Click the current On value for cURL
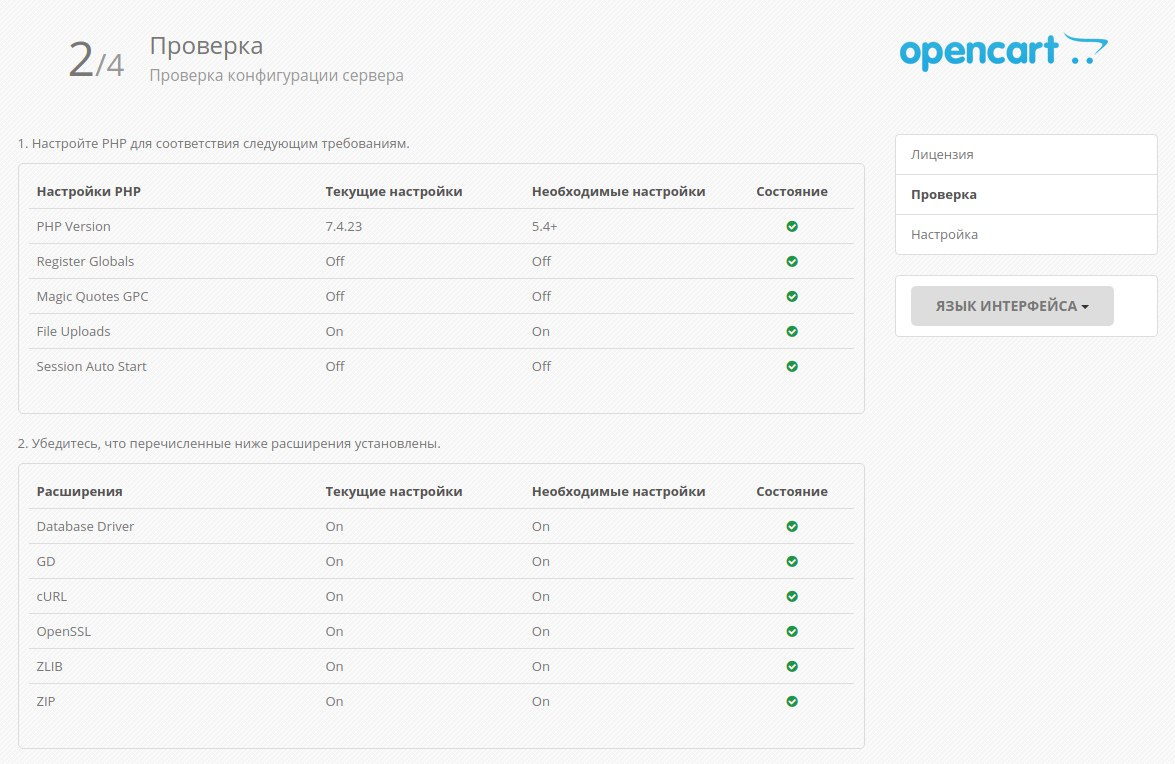Viewport: 1175px width, 764px height. 334,596
